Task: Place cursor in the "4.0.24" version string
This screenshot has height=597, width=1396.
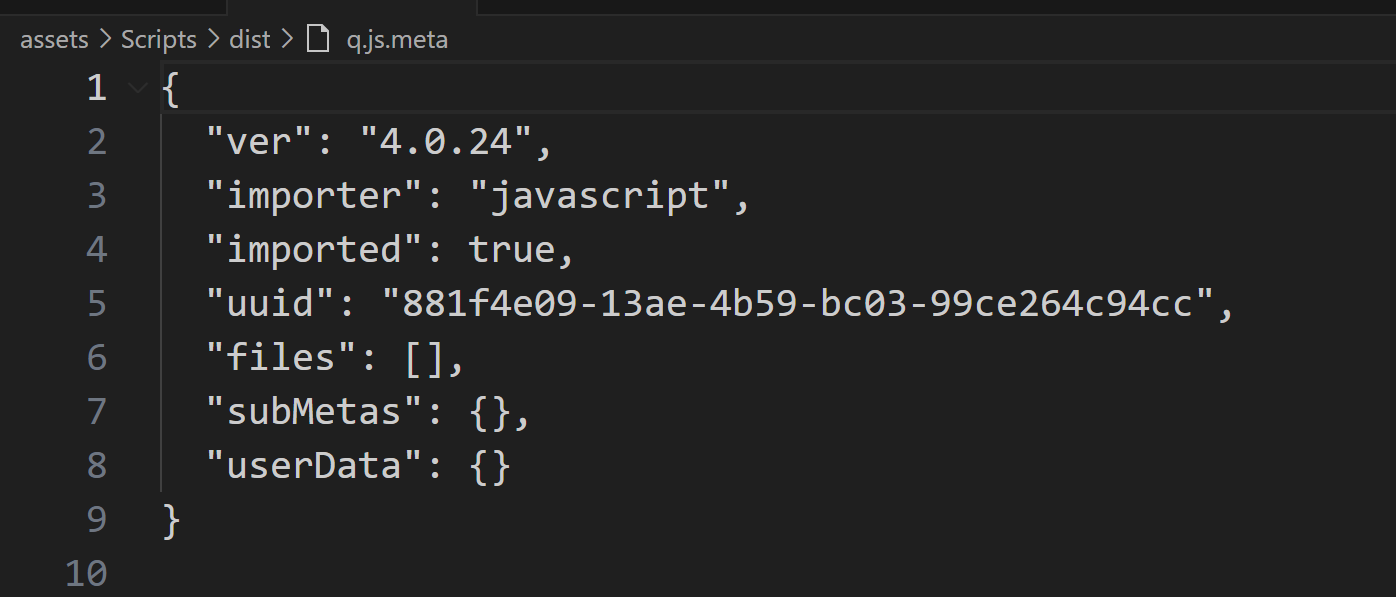Action: pyautogui.click(x=445, y=142)
